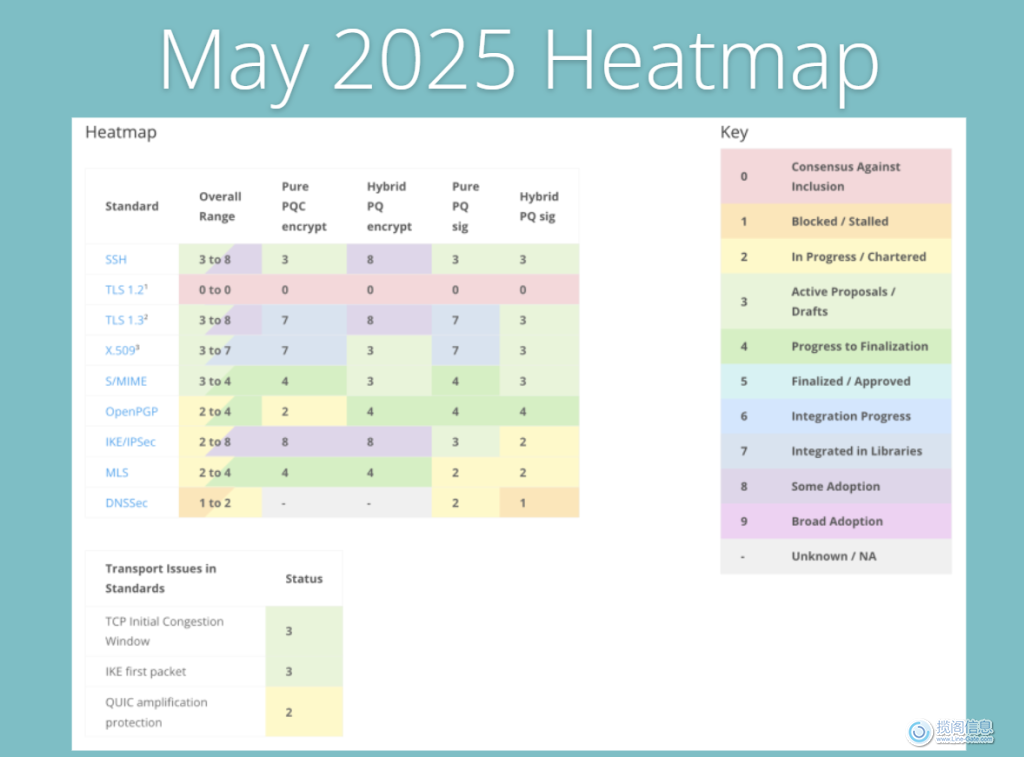The width and height of the screenshot is (1024, 757).
Task: Select the Consensus Against Inclusion key swatch
Action: click(x=835, y=177)
